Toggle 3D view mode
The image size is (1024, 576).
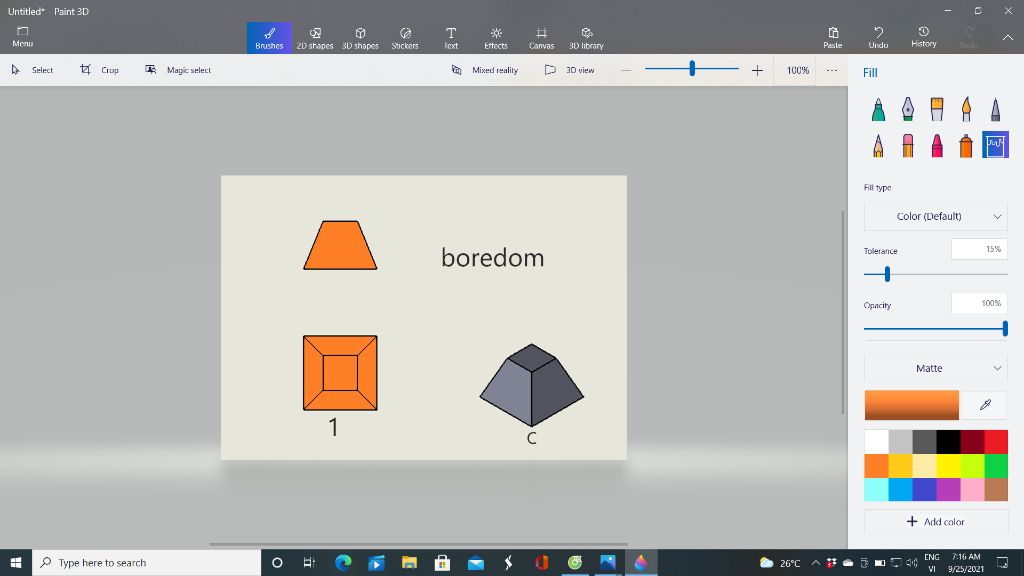[569, 70]
